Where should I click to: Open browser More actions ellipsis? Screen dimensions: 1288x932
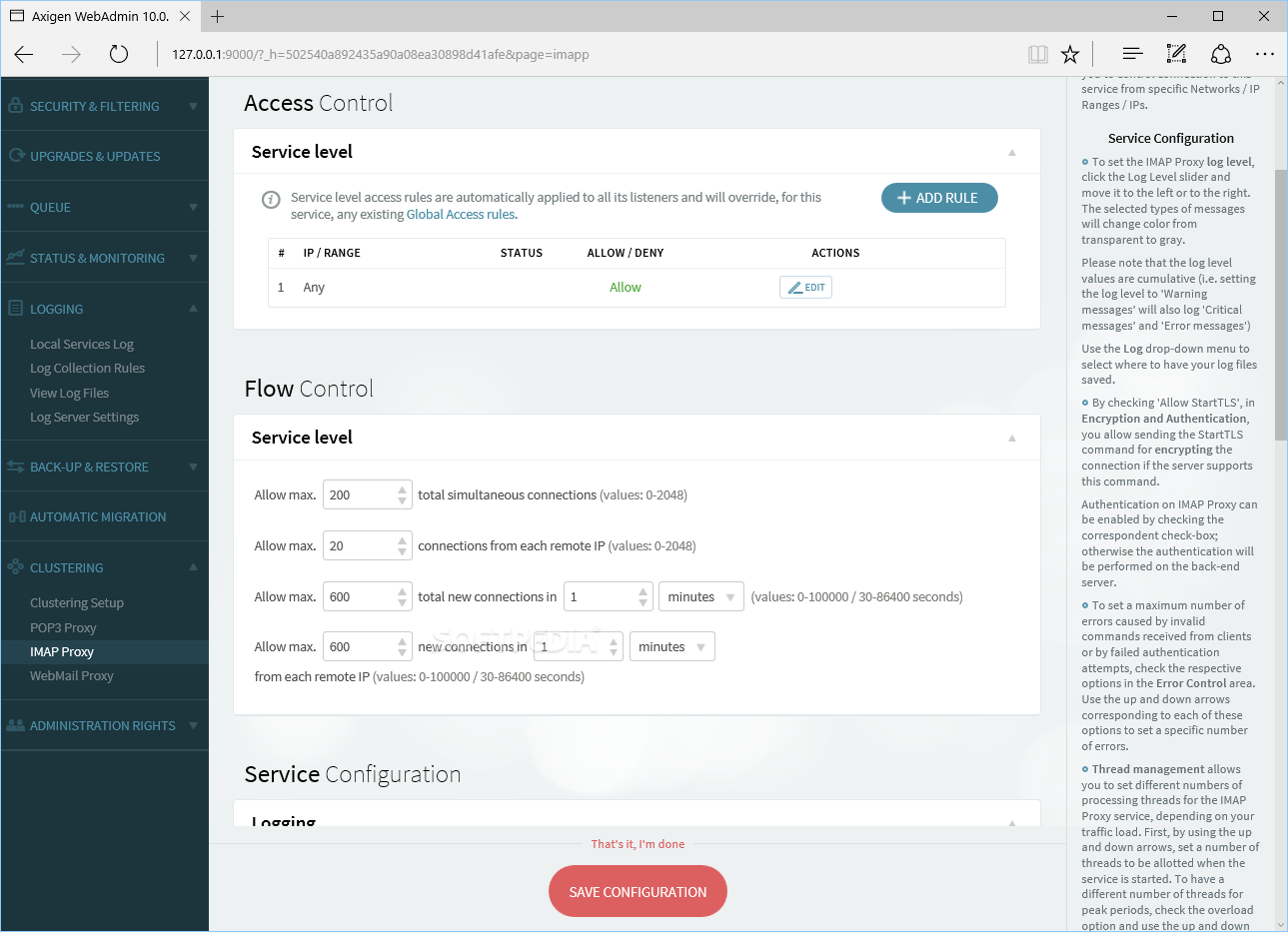(x=1265, y=54)
